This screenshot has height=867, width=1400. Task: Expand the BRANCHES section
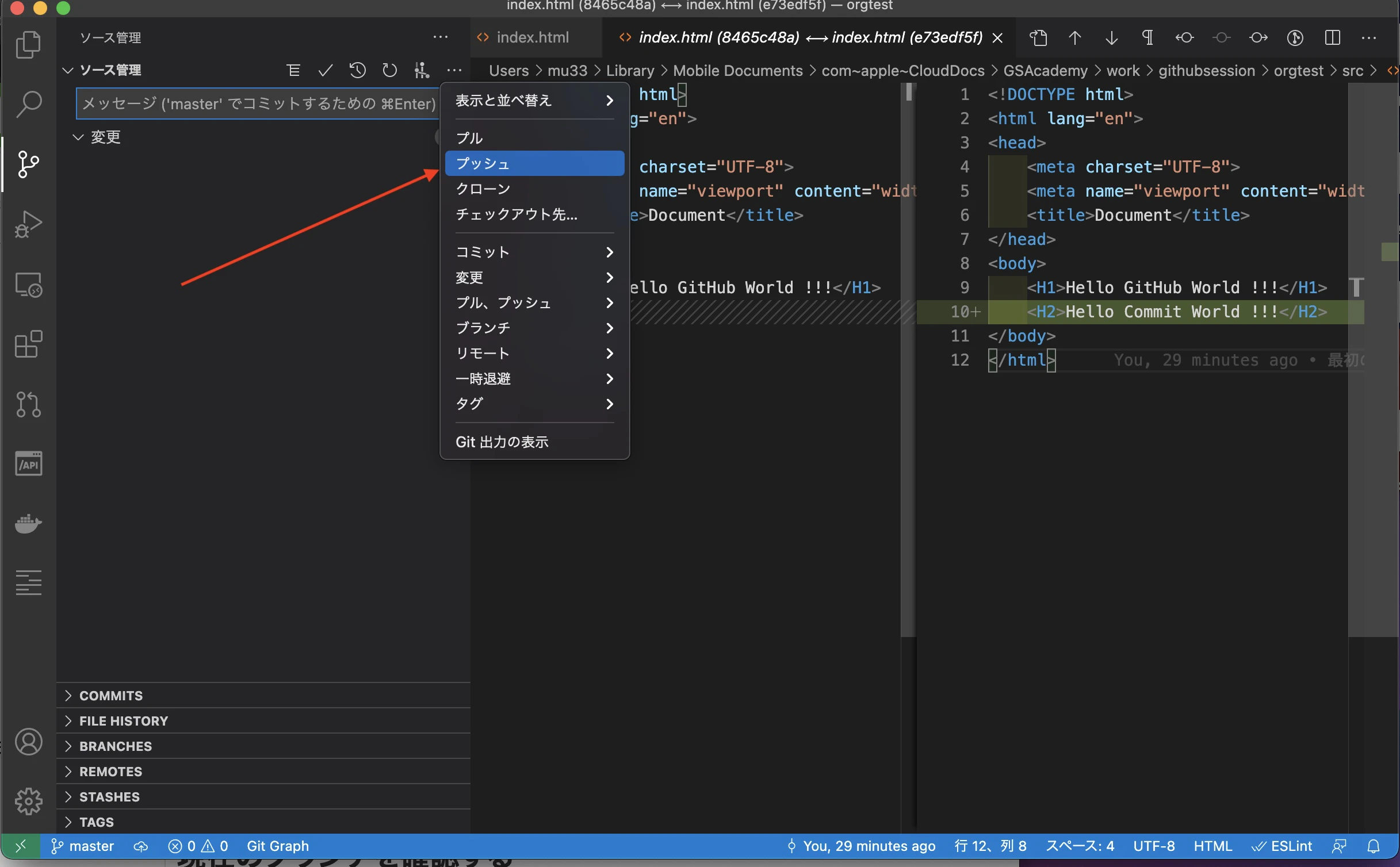(x=263, y=746)
